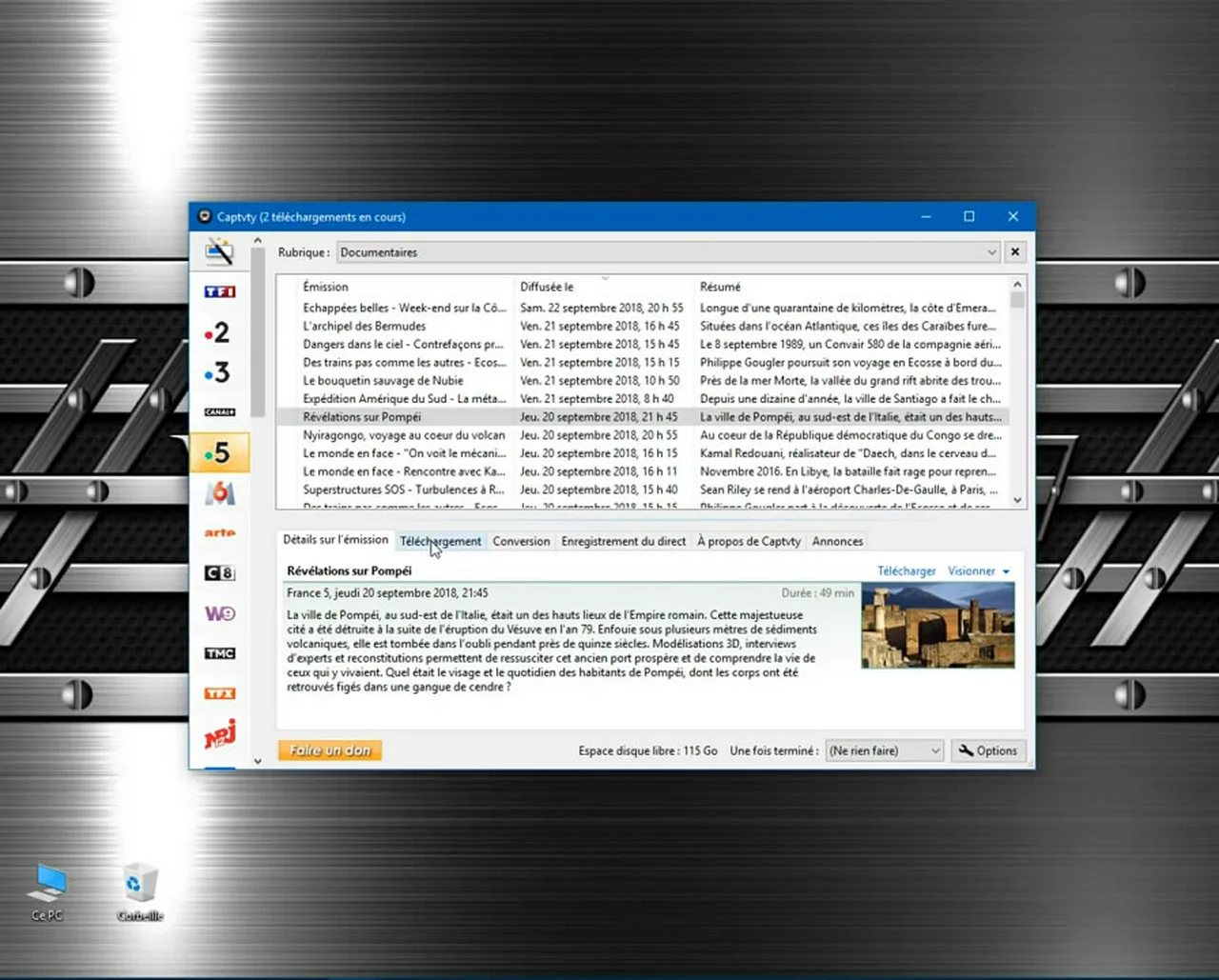Select row Le monde en face - "On voit le mécani
This screenshot has width=1219, height=980.
(642, 452)
